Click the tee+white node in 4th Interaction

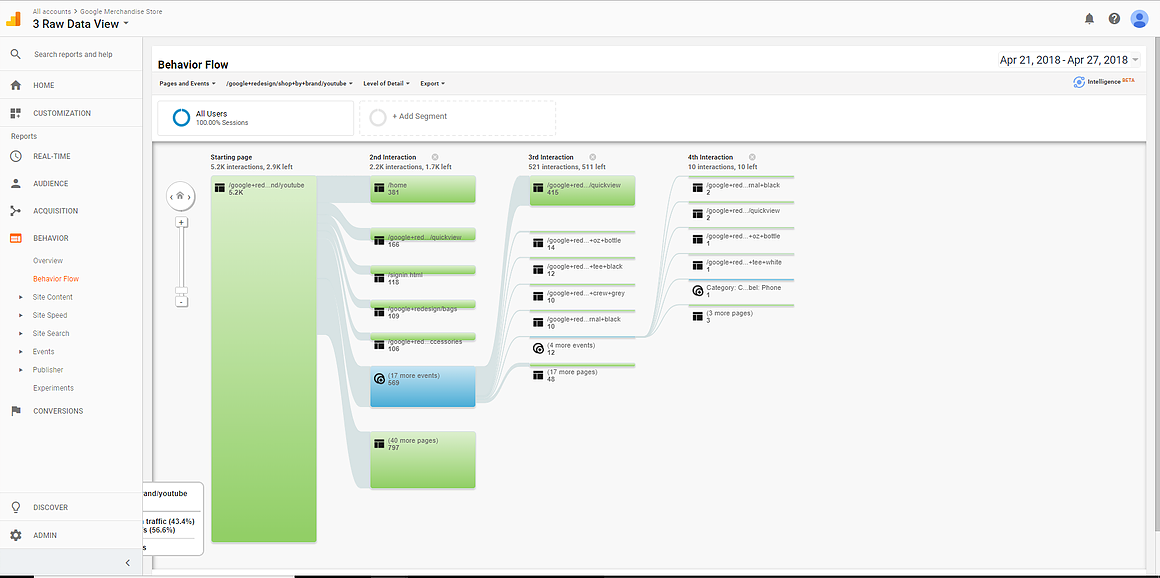point(741,264)
